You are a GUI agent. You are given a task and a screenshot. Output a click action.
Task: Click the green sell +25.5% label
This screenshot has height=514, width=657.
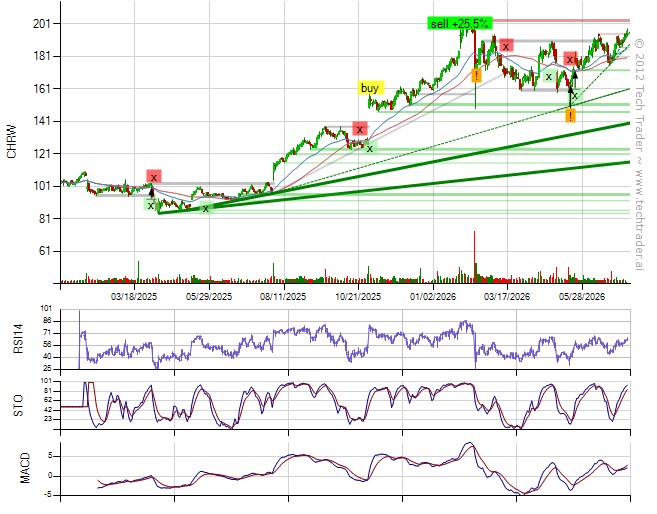pos(460,23)
